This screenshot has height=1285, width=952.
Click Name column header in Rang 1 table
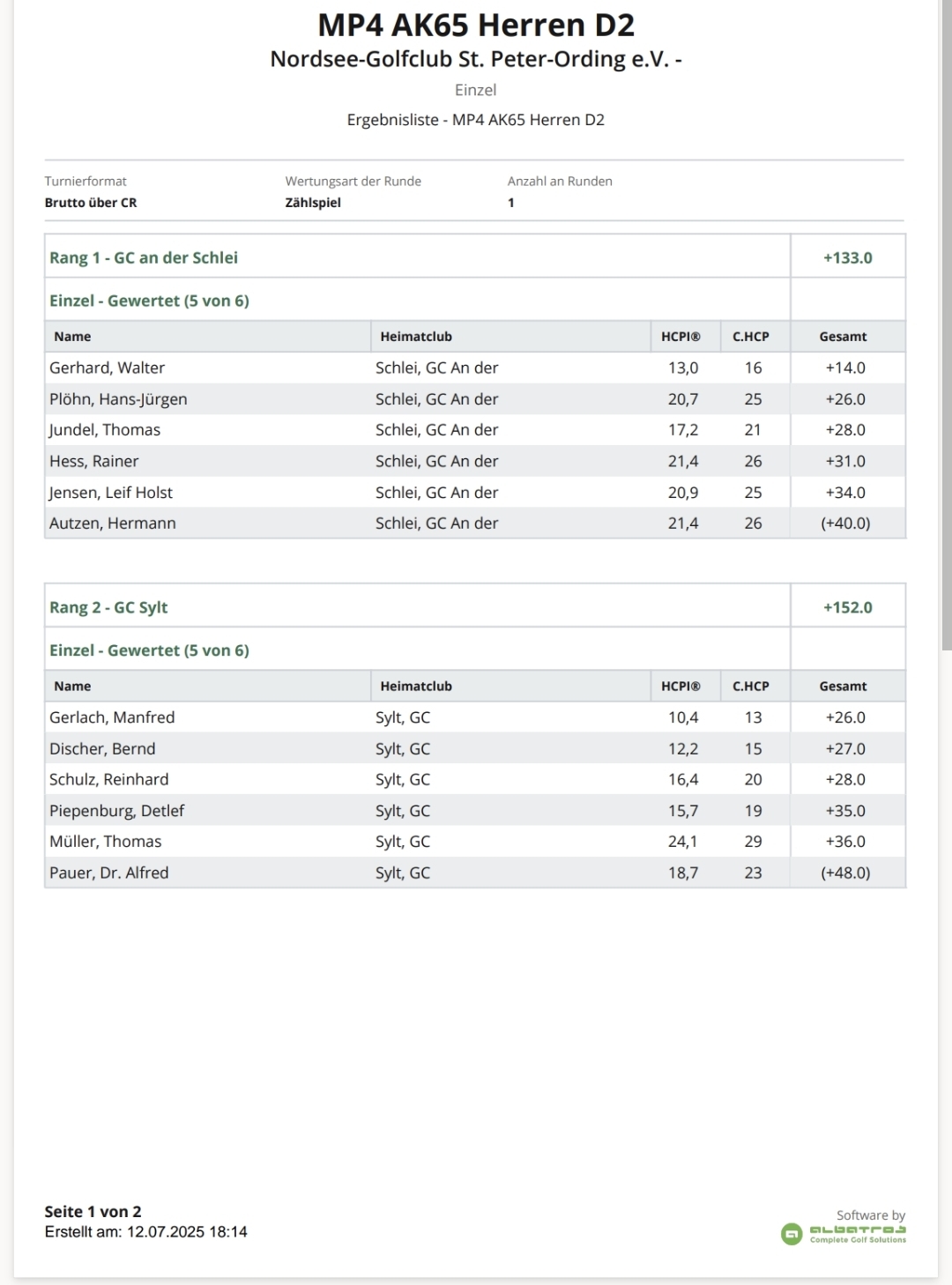point(72,337)
